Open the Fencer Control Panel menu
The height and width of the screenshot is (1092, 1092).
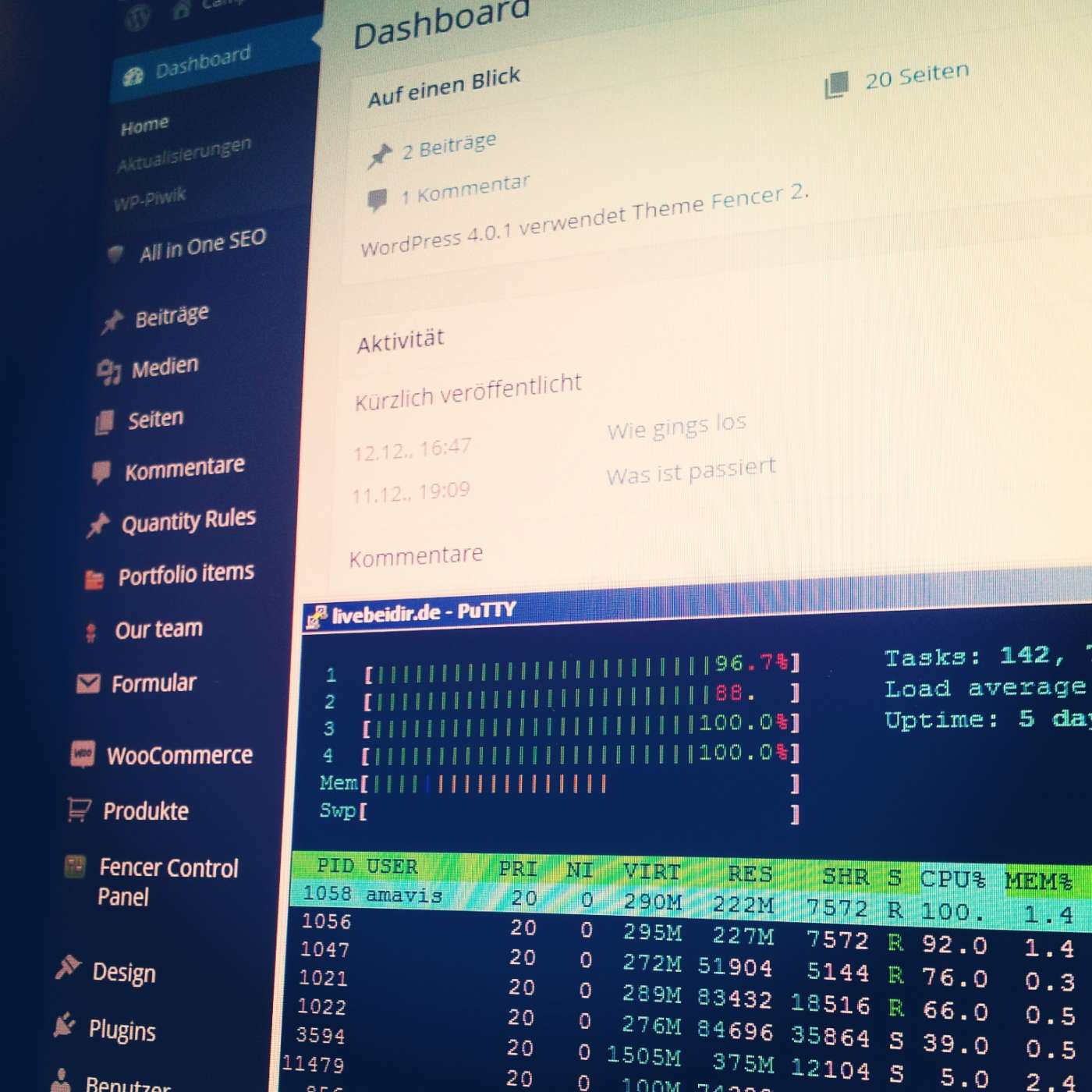coord(168,882)
